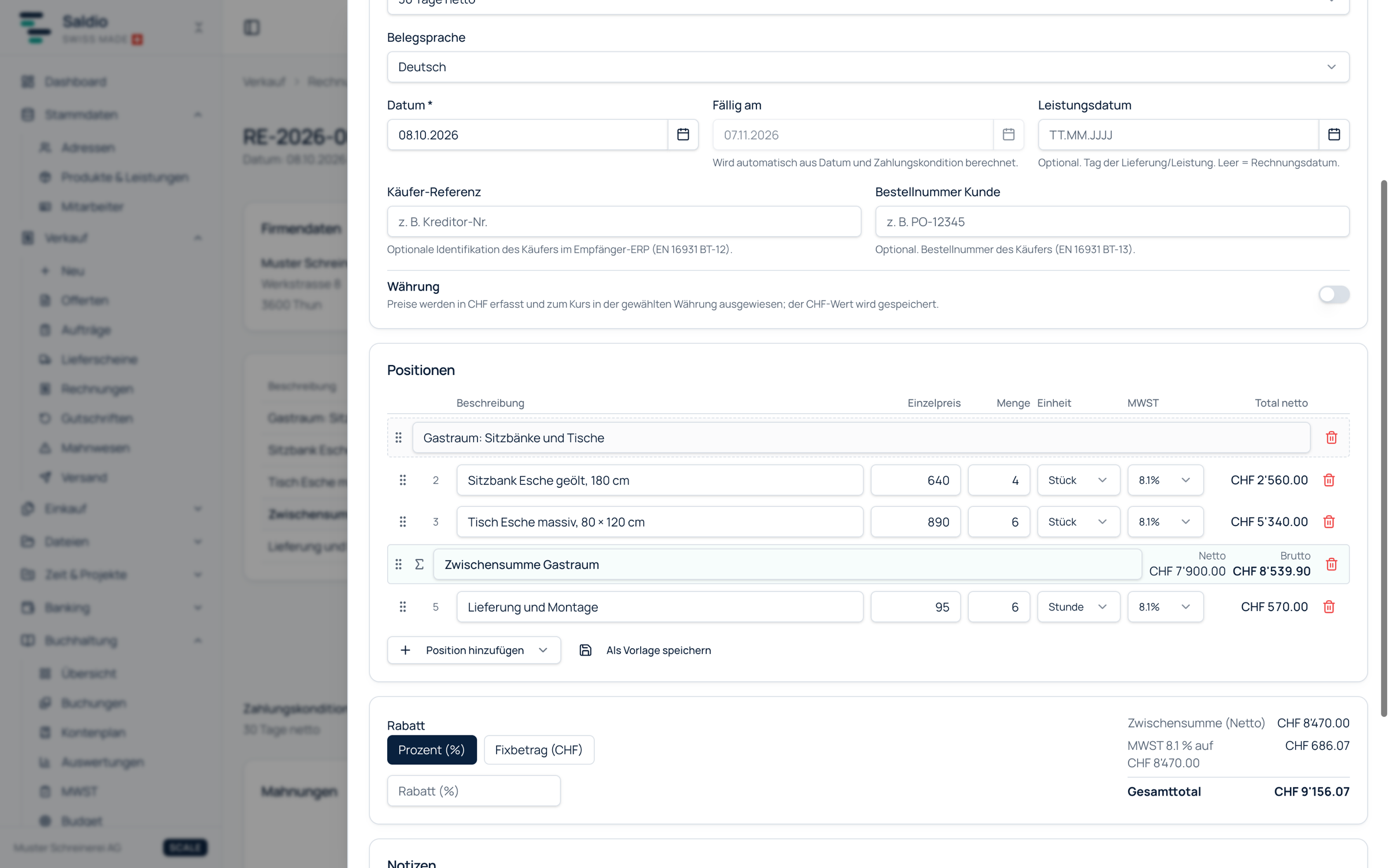Grab the drag handle of Sitzbank row

pos(403,480)
